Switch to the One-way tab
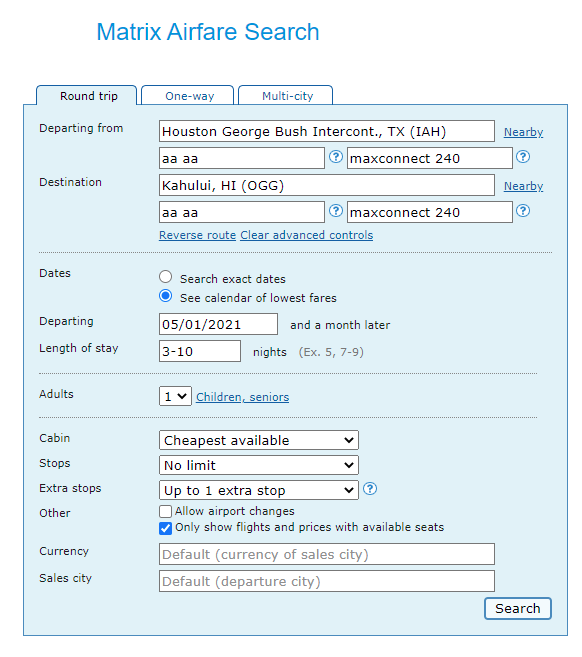The height and width of the screenshot is (657, 582). (x=188, y=96)
